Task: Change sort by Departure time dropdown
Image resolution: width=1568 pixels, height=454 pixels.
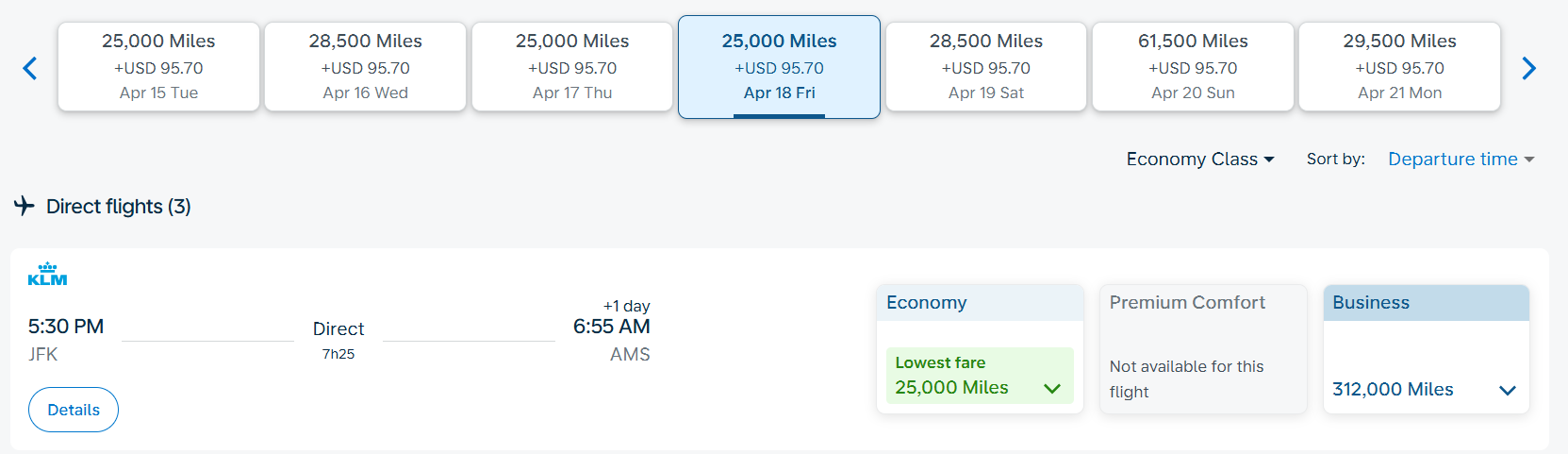Action: pyautogui.click(x=1461, y=160)
